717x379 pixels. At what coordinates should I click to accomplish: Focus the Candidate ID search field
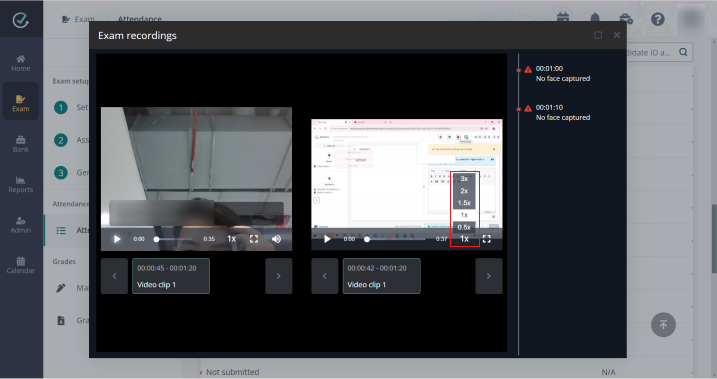pos(649,52)
